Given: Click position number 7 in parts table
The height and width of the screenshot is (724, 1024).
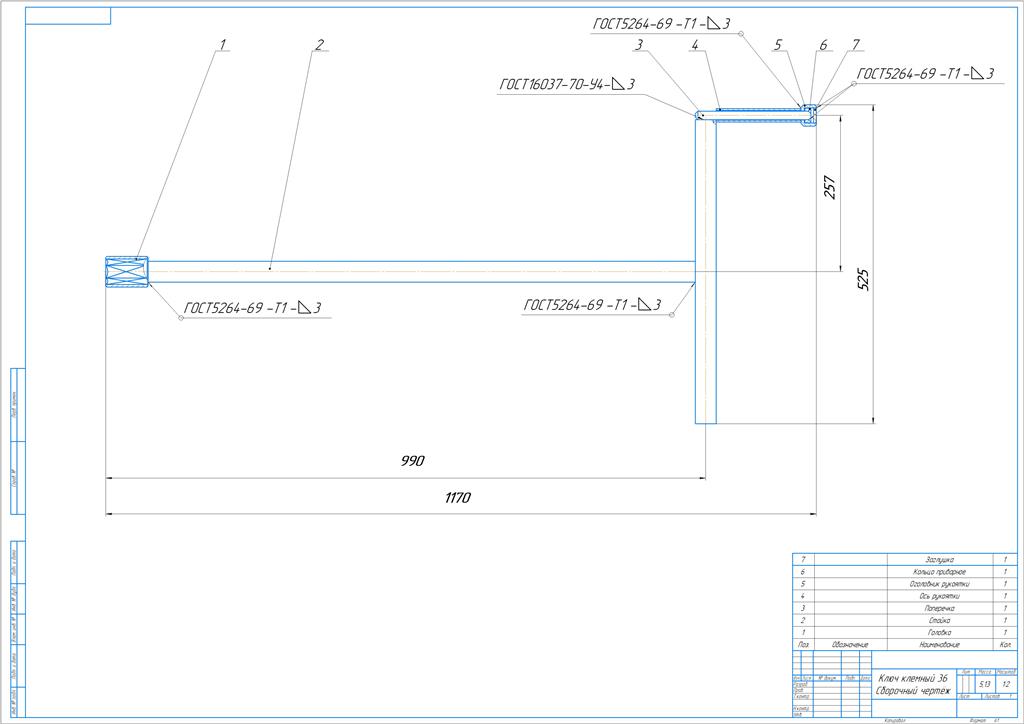Looking at the screenshot, I should click(x=803, y=559).
